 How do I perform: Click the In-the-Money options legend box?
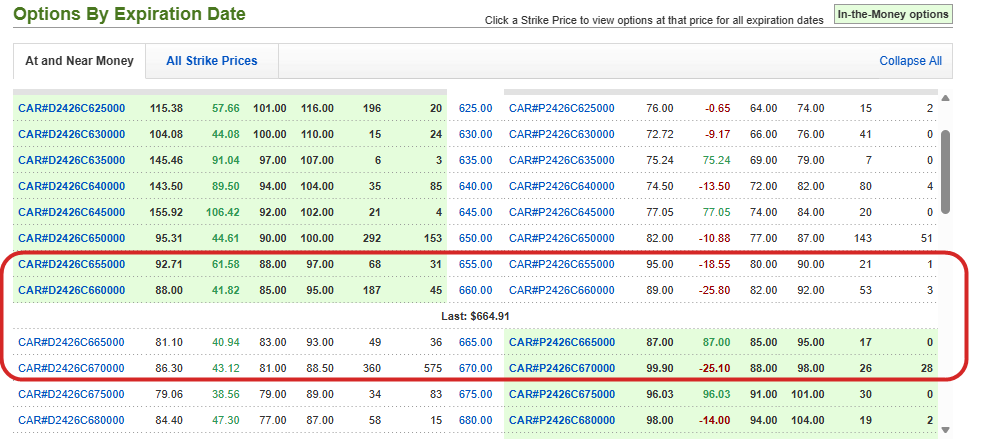[892, 15]
